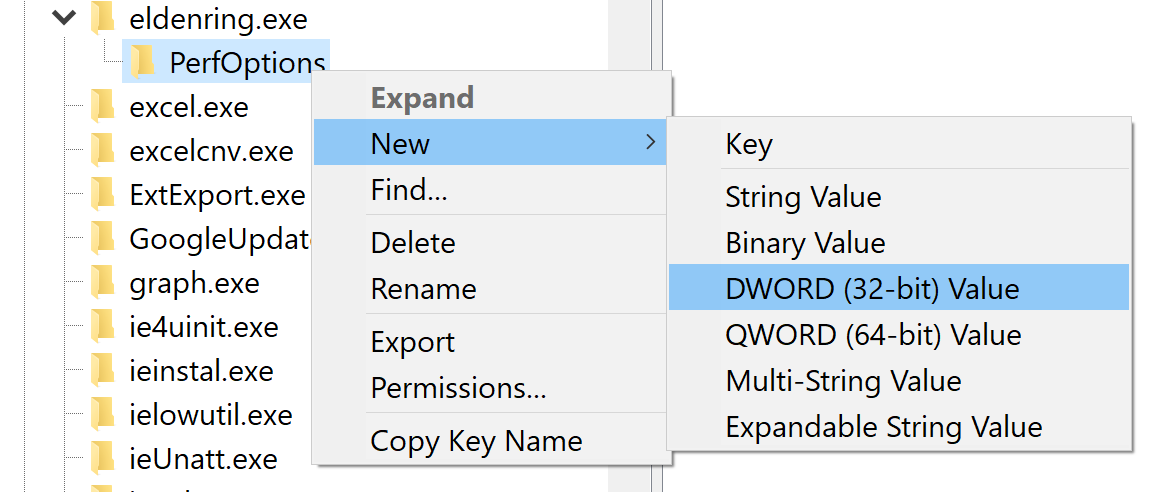Click the eldenring.exe folder icon
This screenshot has height=492, width=1167.
coord(102,18)
